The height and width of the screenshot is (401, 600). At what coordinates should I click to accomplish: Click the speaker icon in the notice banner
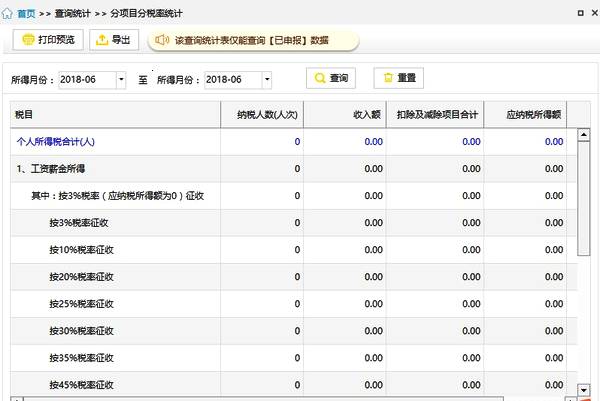pyautogui.click(x=161, y=40)
